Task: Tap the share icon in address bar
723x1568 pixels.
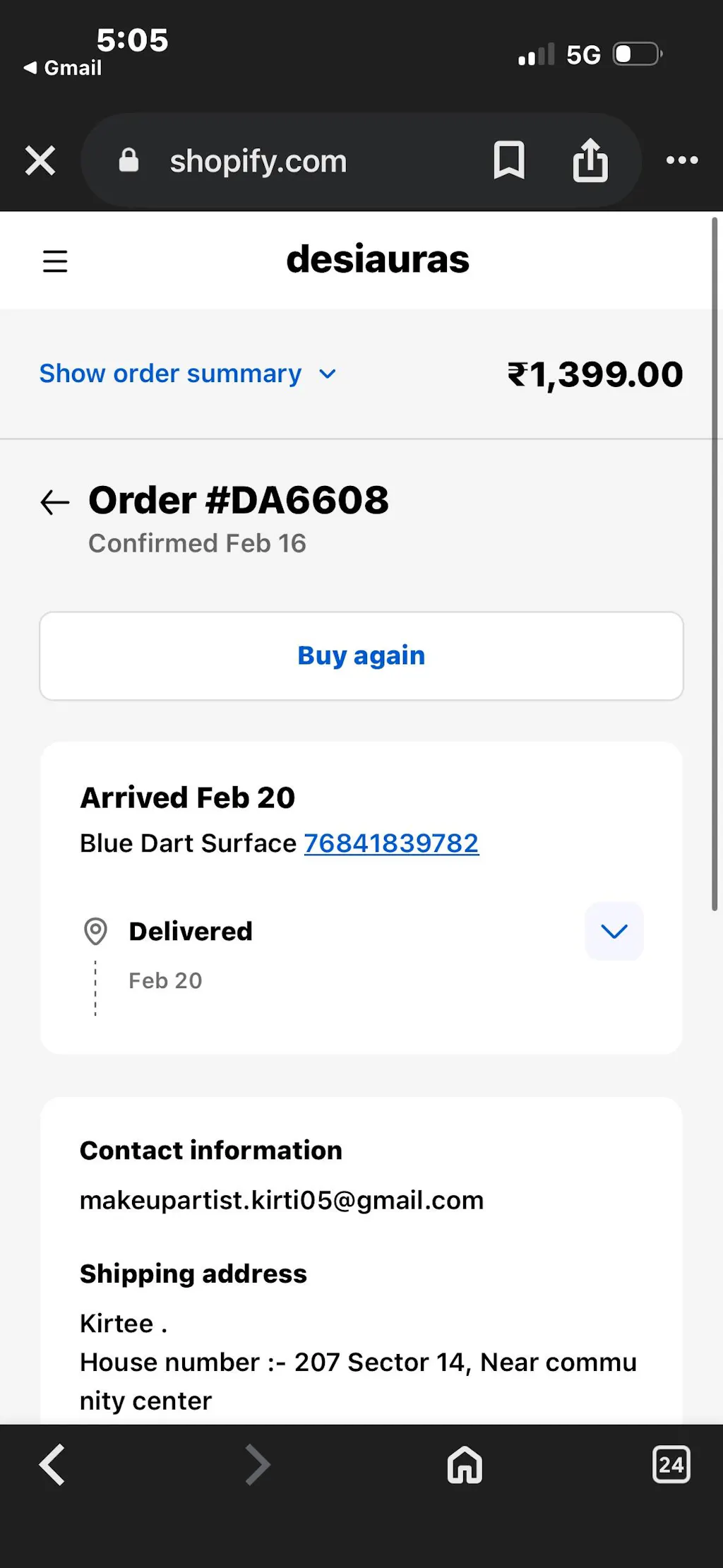Action: click(590, 160)
